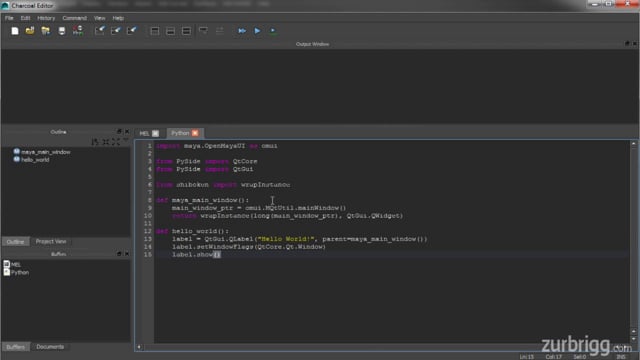Image resolution: width=640 pixels, height=360 pixels.
Task: Click line 12 def hello_world code
Action: pyautogui.click(x=193, y=231)
